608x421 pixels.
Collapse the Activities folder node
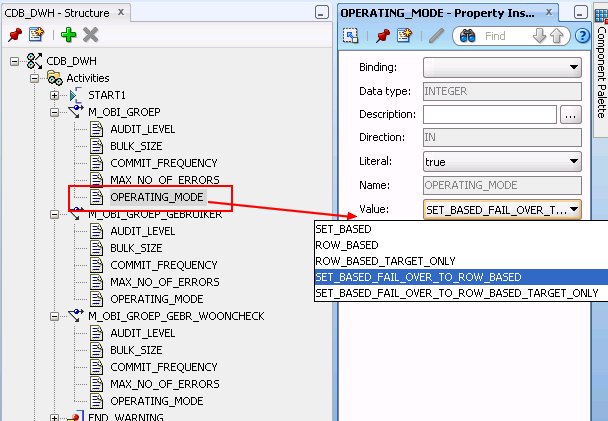35,78
